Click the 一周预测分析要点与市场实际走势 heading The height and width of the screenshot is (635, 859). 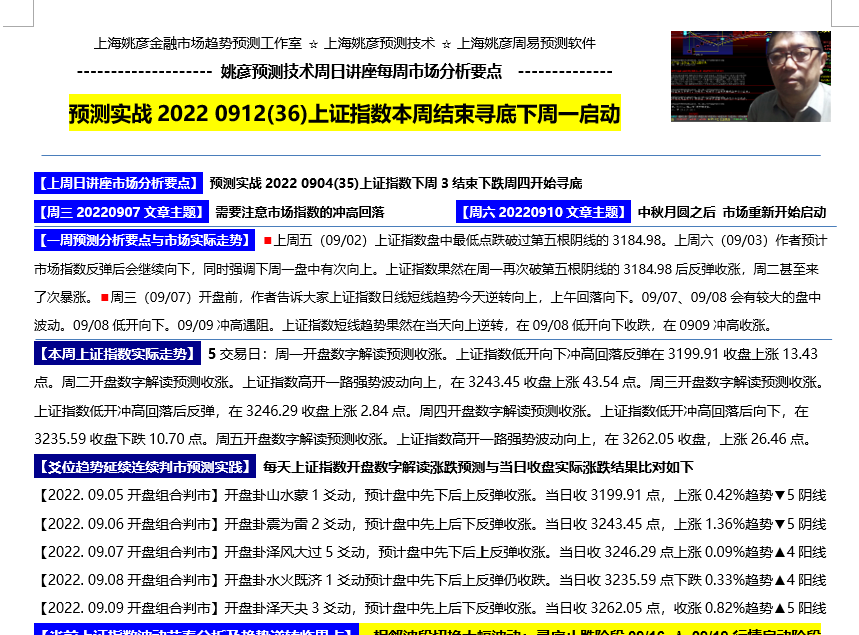[144, 241]
